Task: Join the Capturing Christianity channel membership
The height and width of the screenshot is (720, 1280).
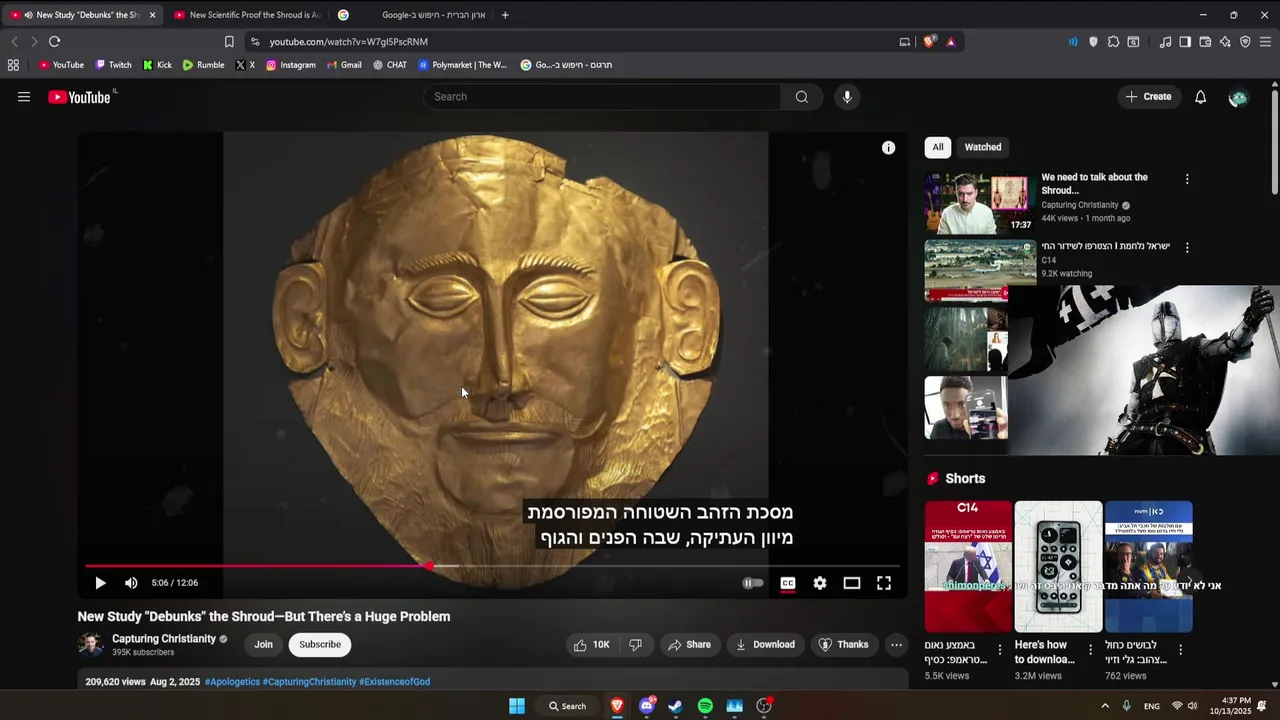Action: (x=263, y=645)
